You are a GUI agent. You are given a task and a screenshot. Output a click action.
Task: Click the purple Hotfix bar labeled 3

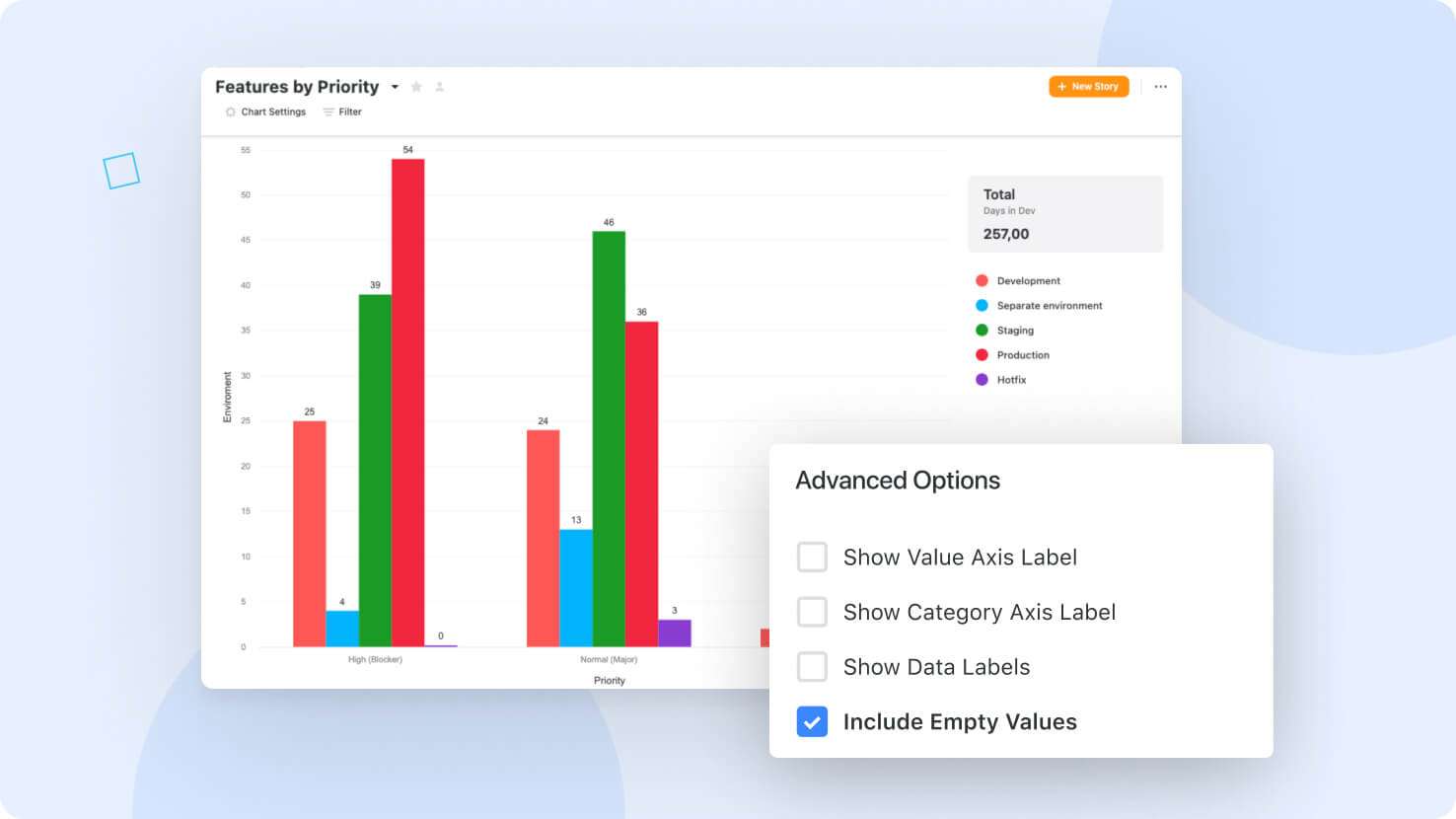(x=675, y=633)
